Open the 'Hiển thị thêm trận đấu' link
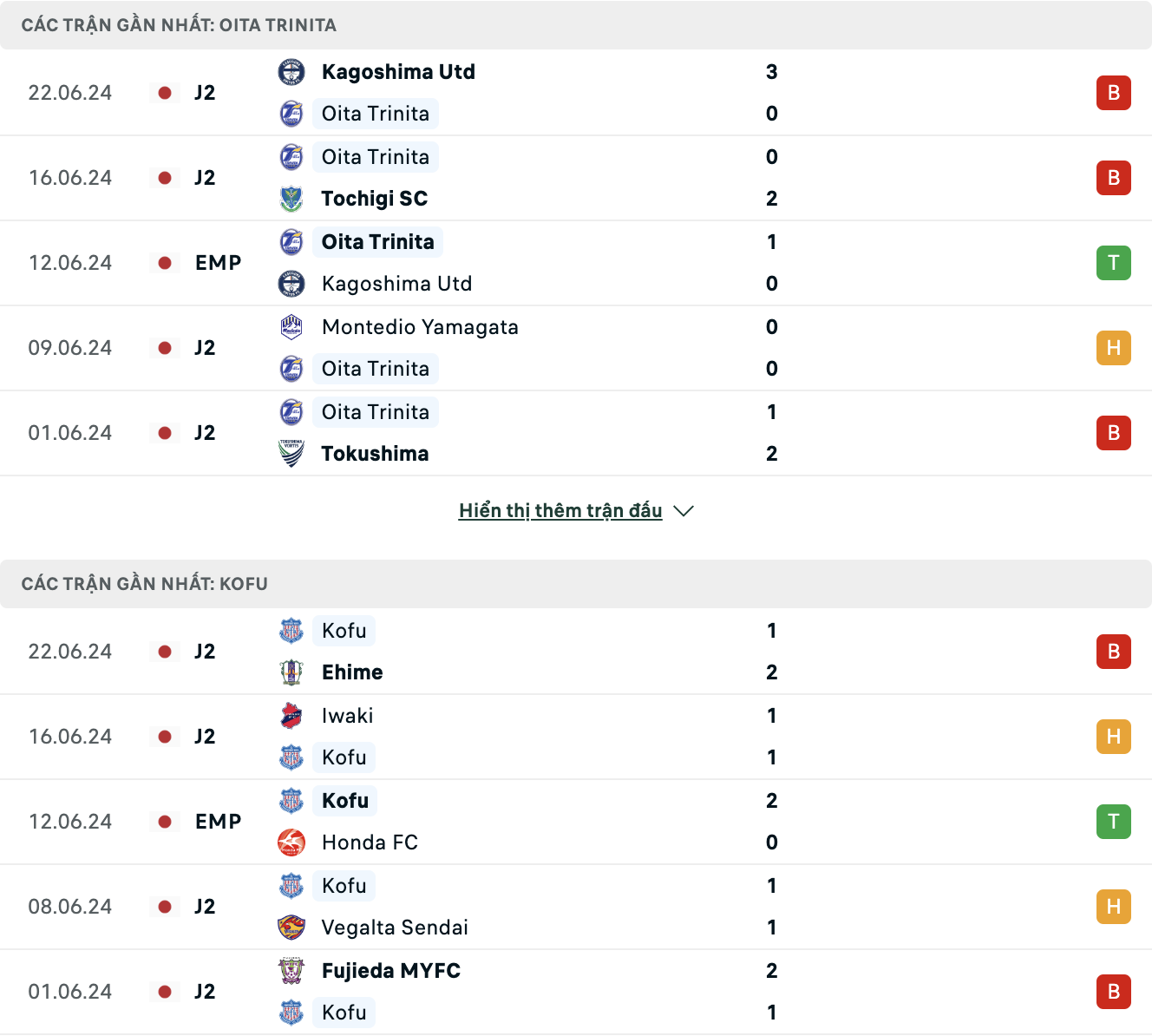The height and width of the screenshot is (1036, 1152). [x=560, y=511]
